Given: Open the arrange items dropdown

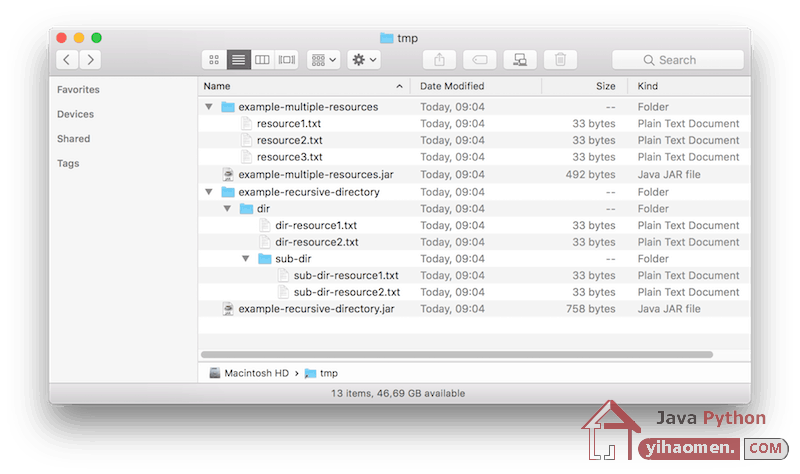Looking at the screenshot, I should click(323, 60).
